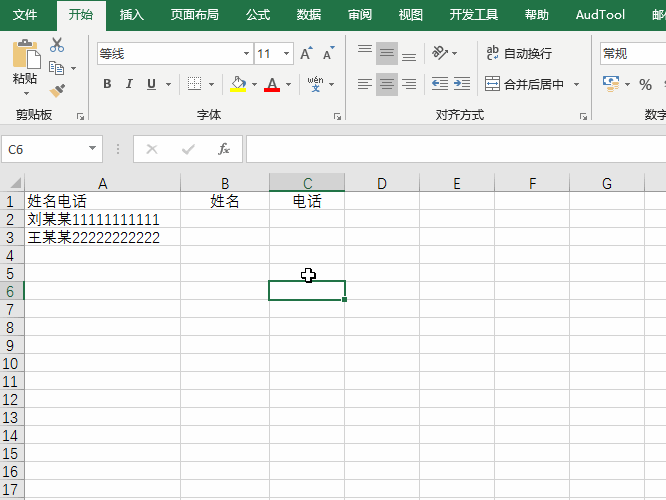Toggle underline formatting
Image resolution: width=666 pixels, height=500 pixels.
point(151,84)
